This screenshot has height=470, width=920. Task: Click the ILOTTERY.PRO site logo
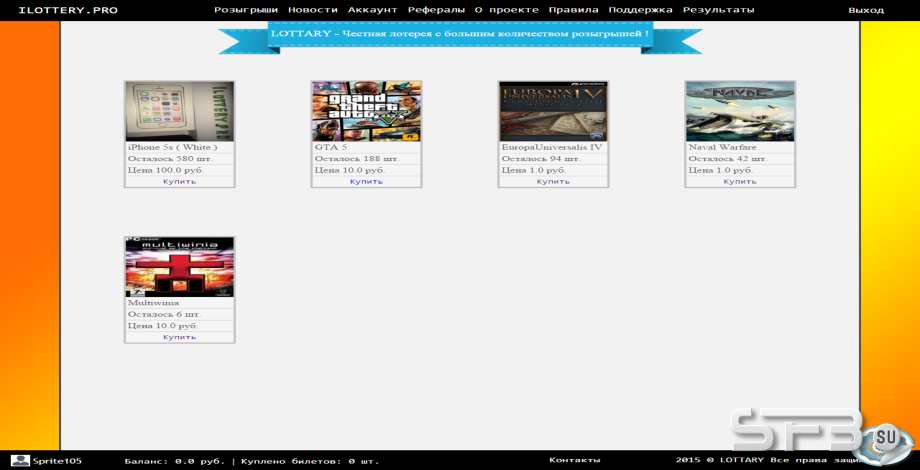[68, 10]
